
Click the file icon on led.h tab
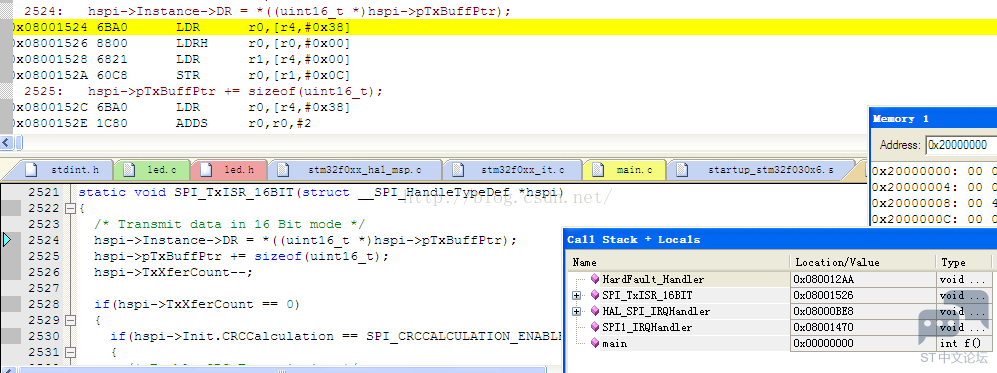(x=205, y=170)
